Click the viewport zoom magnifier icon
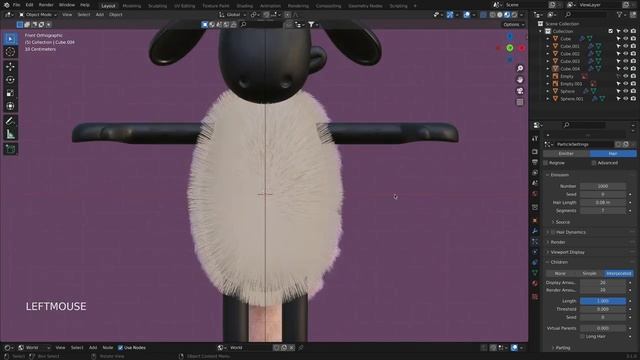 pyautogui.click(x=520, y=68)
